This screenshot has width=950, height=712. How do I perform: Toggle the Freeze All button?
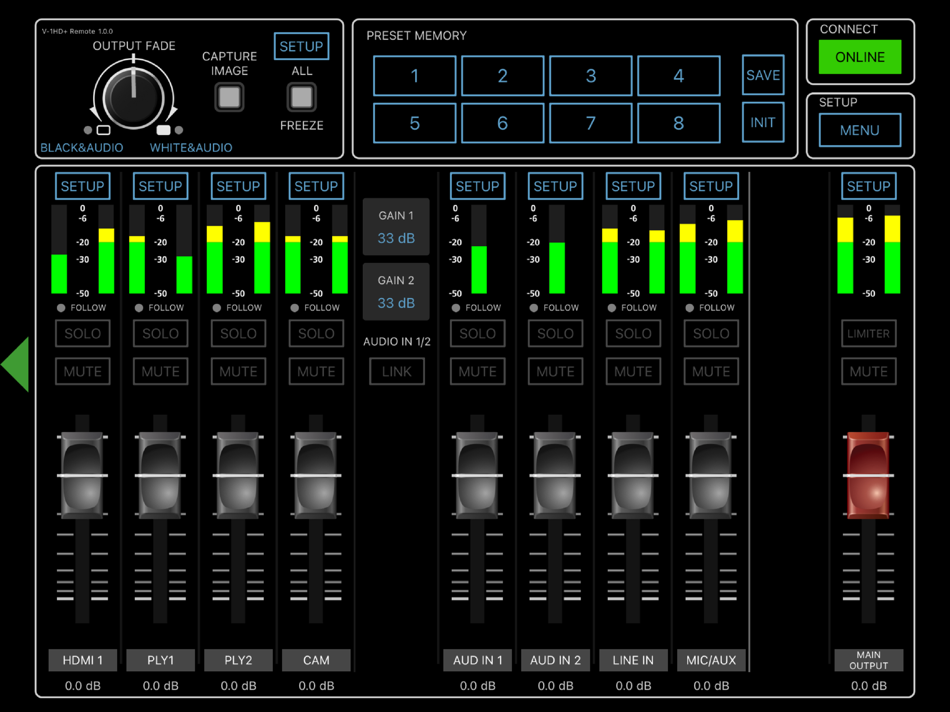301,97
